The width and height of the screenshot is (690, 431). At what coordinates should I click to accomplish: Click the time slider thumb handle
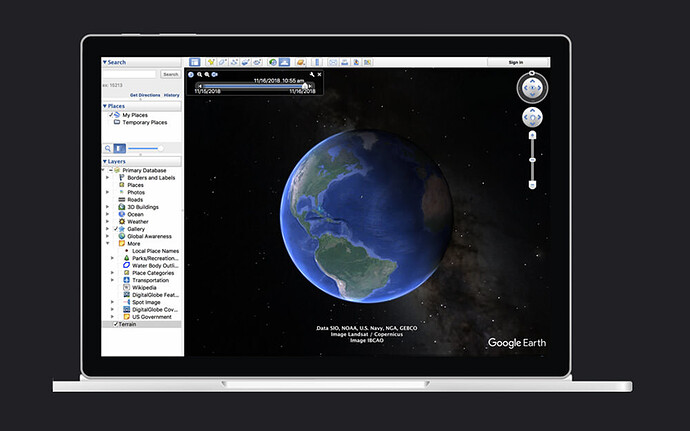click(305, 86)
